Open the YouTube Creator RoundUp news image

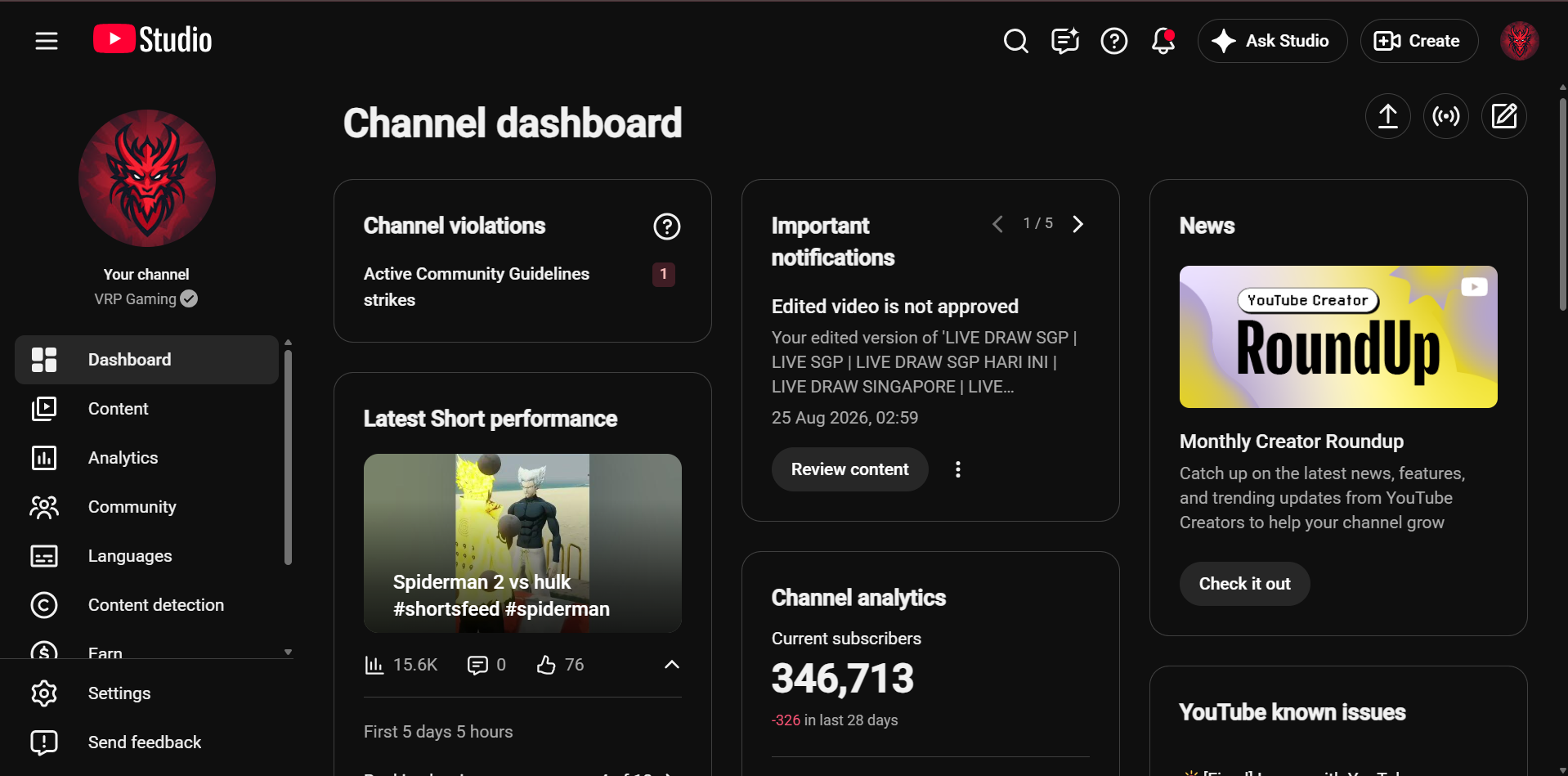[1338, 337]
